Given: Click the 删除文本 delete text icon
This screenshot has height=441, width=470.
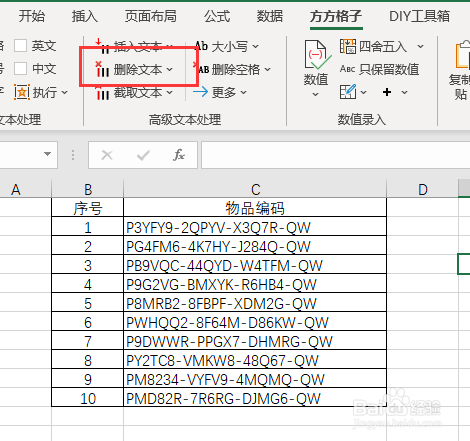Looking at the screenshot, I should point(102,69).
